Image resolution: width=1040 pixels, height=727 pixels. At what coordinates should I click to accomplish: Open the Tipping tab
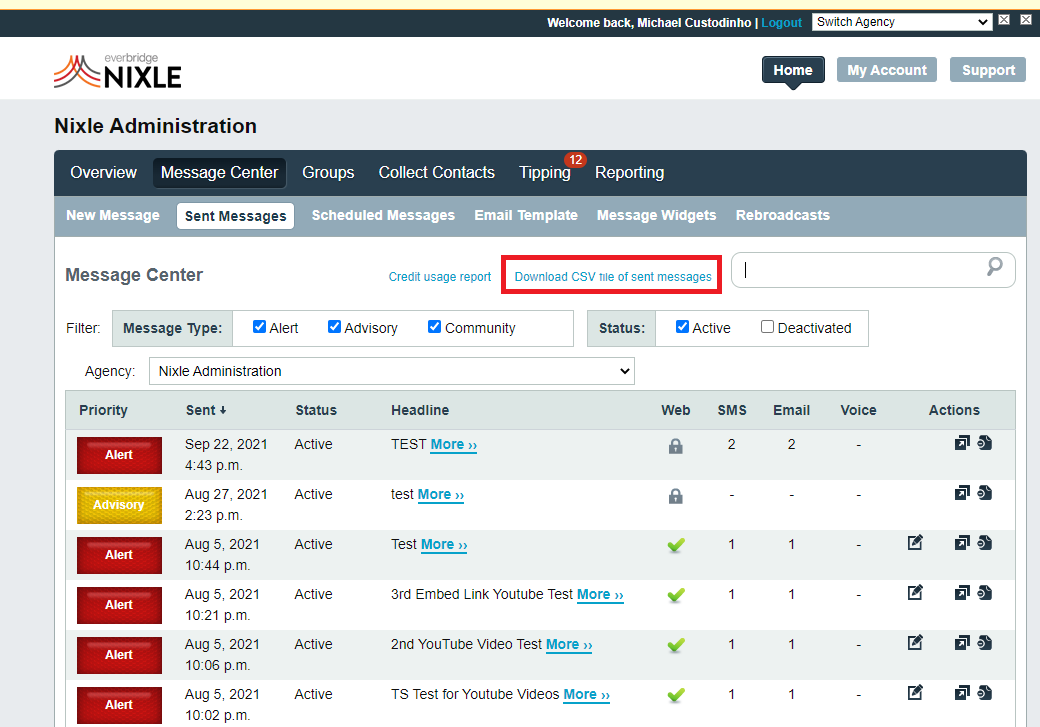pyautogui.click(x=545, y=172)
